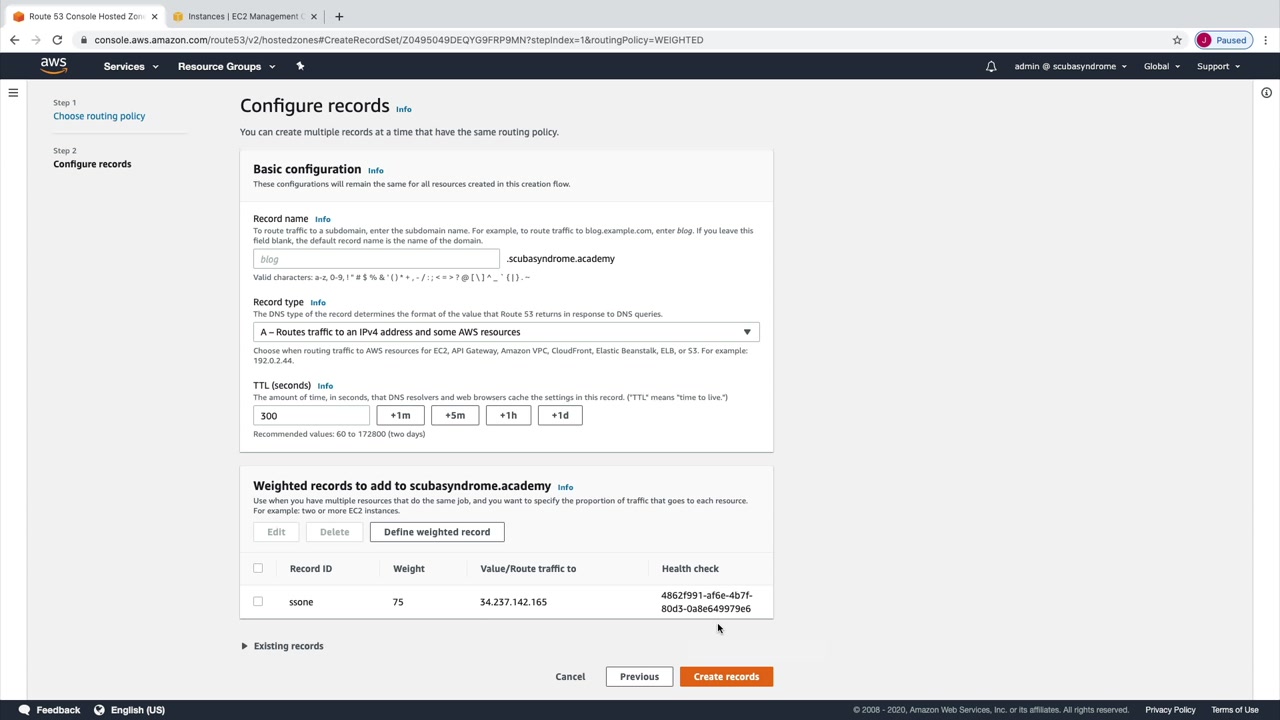Viewport: 1280px width, 720px height.
Task: Click the ssone record ID cell
Action: coord(301,602)
